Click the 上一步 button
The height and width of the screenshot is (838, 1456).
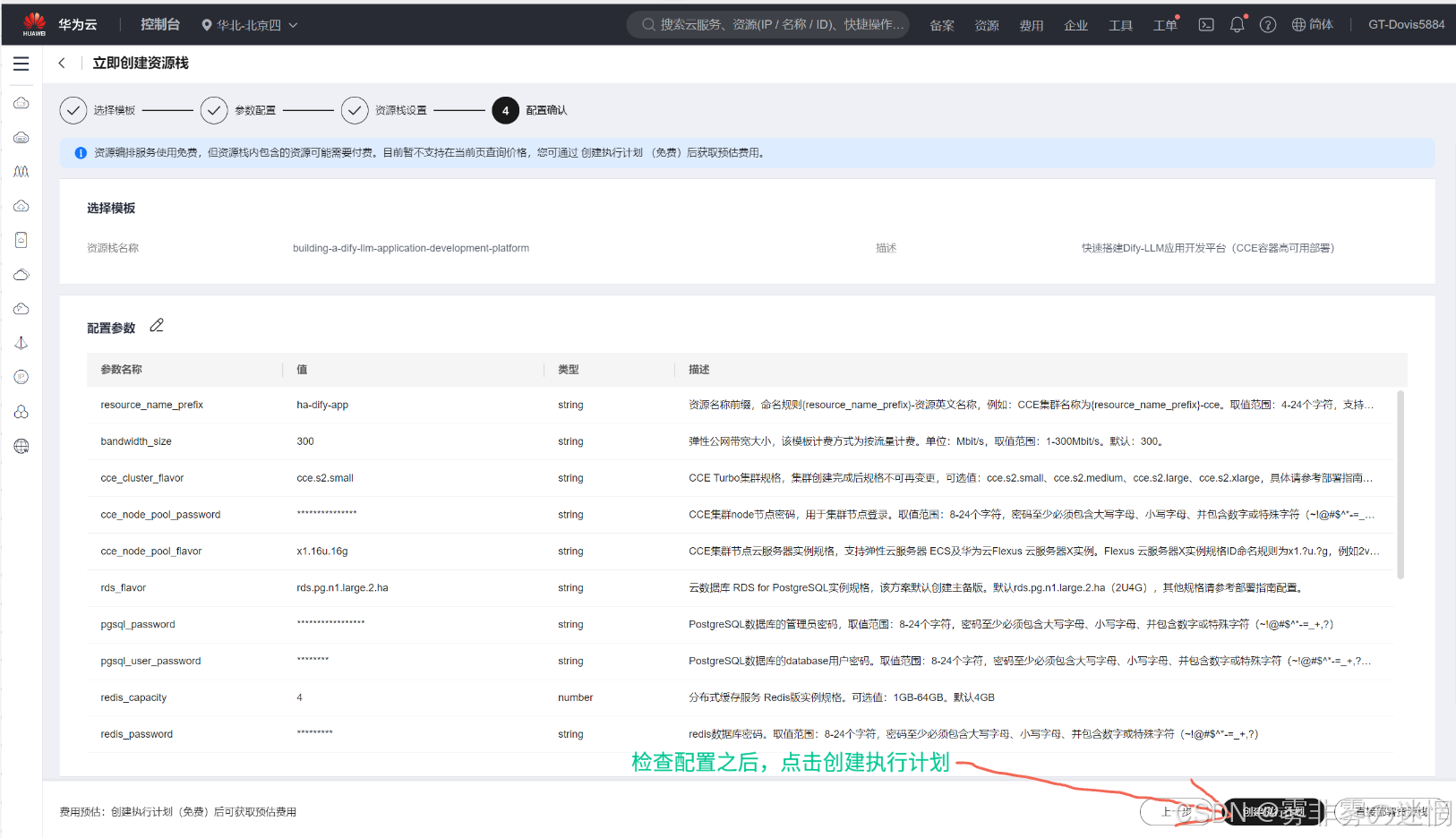pyautogui.click(x=1178, y=812)
